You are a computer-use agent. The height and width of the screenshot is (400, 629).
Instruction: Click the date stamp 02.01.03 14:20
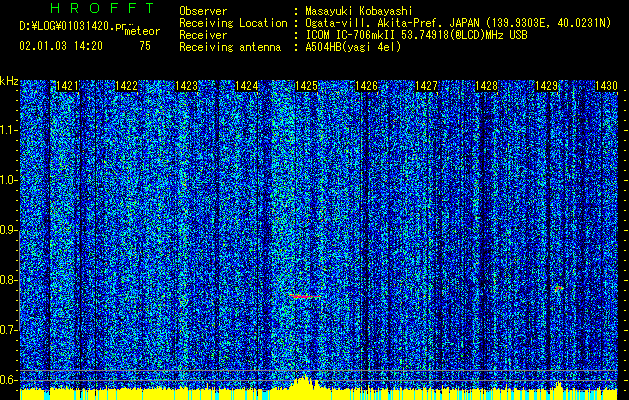pyautogui.click(x=61, y=46)
